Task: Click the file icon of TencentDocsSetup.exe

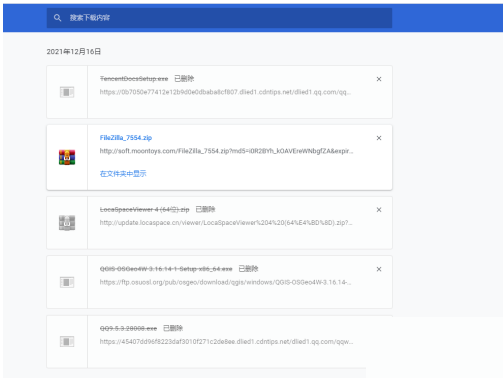Action: pos(67,92)
